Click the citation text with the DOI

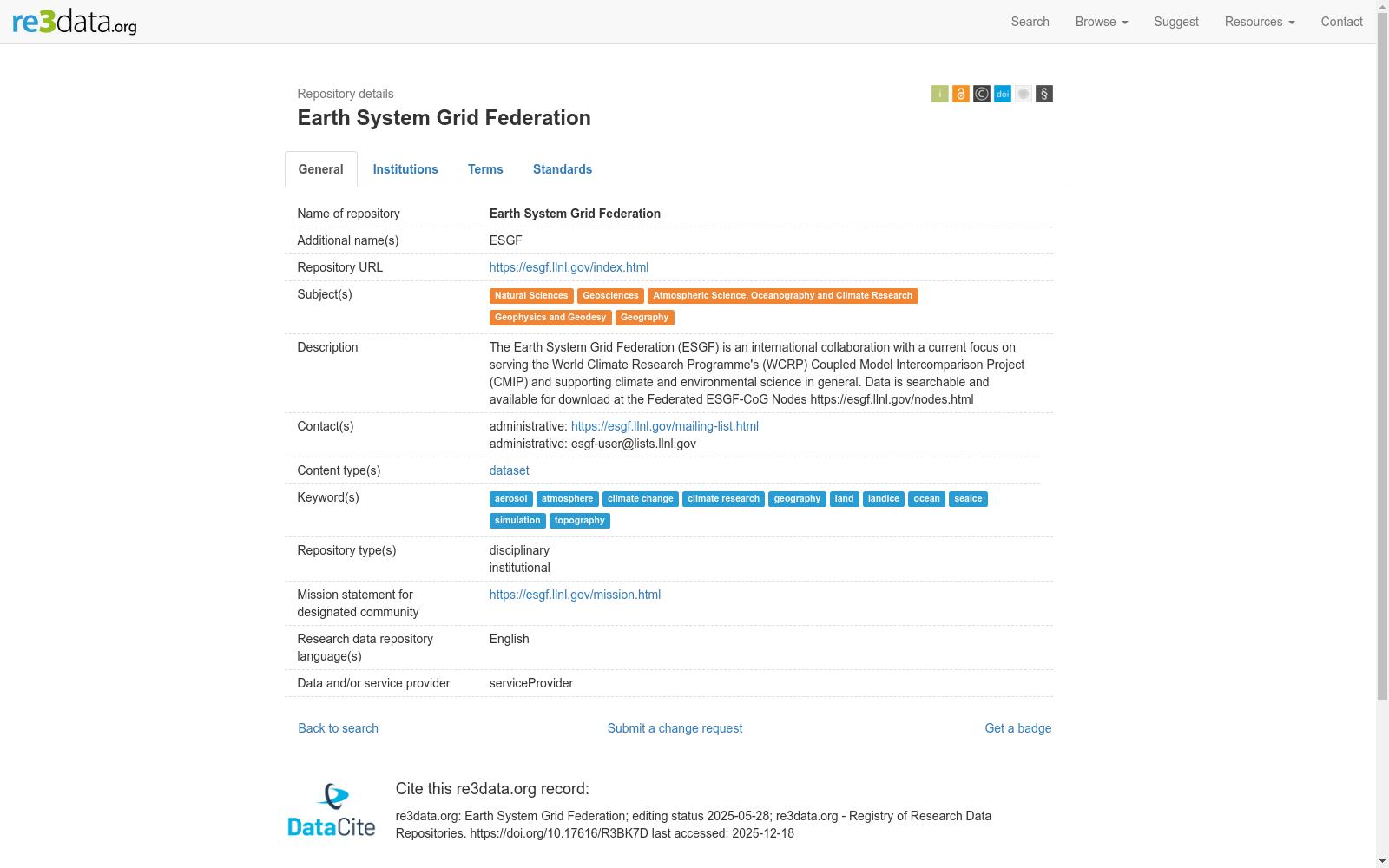tap(694, 825)
